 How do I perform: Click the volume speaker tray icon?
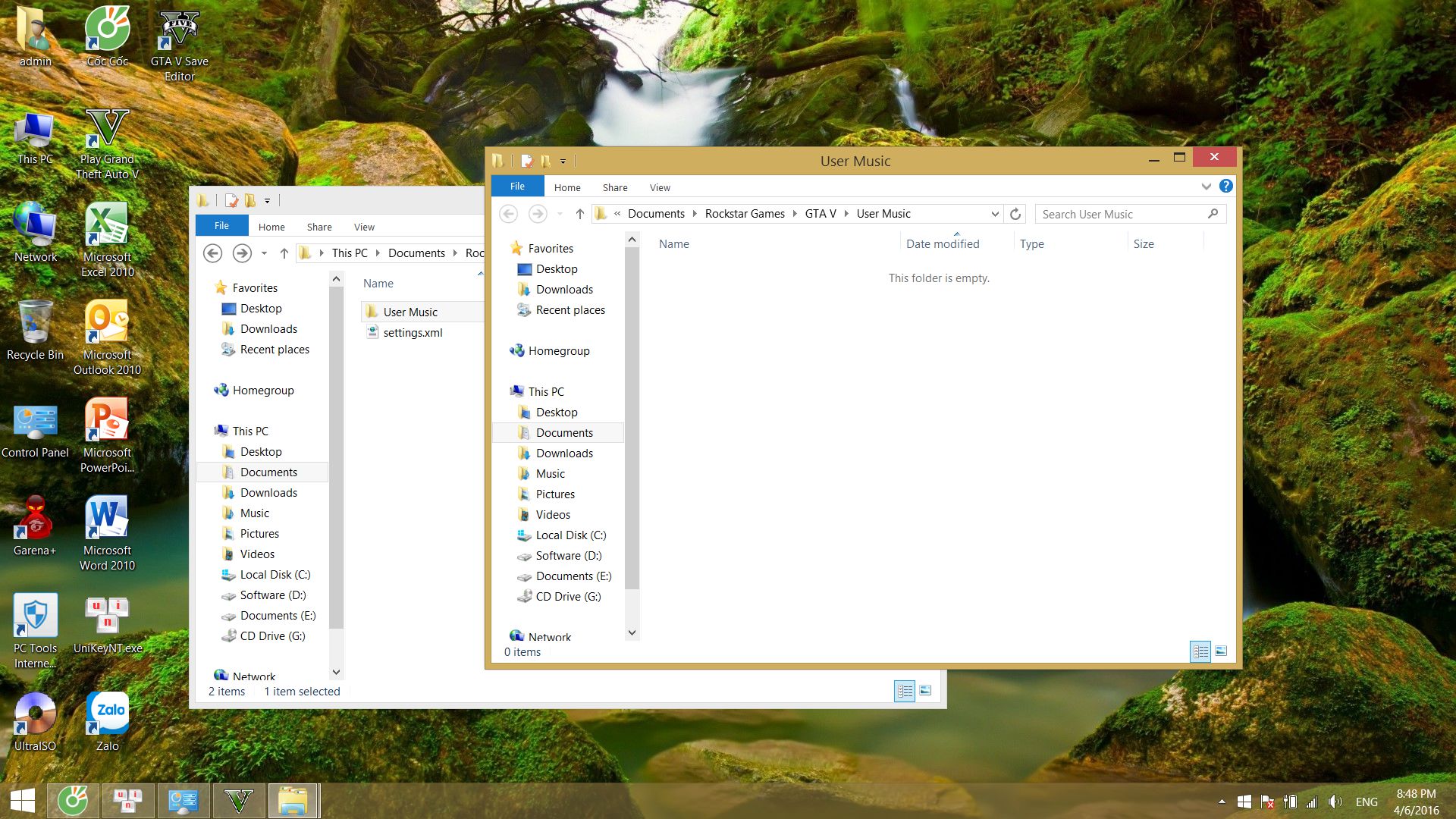pyautogui.click(x=1335, y=802)
